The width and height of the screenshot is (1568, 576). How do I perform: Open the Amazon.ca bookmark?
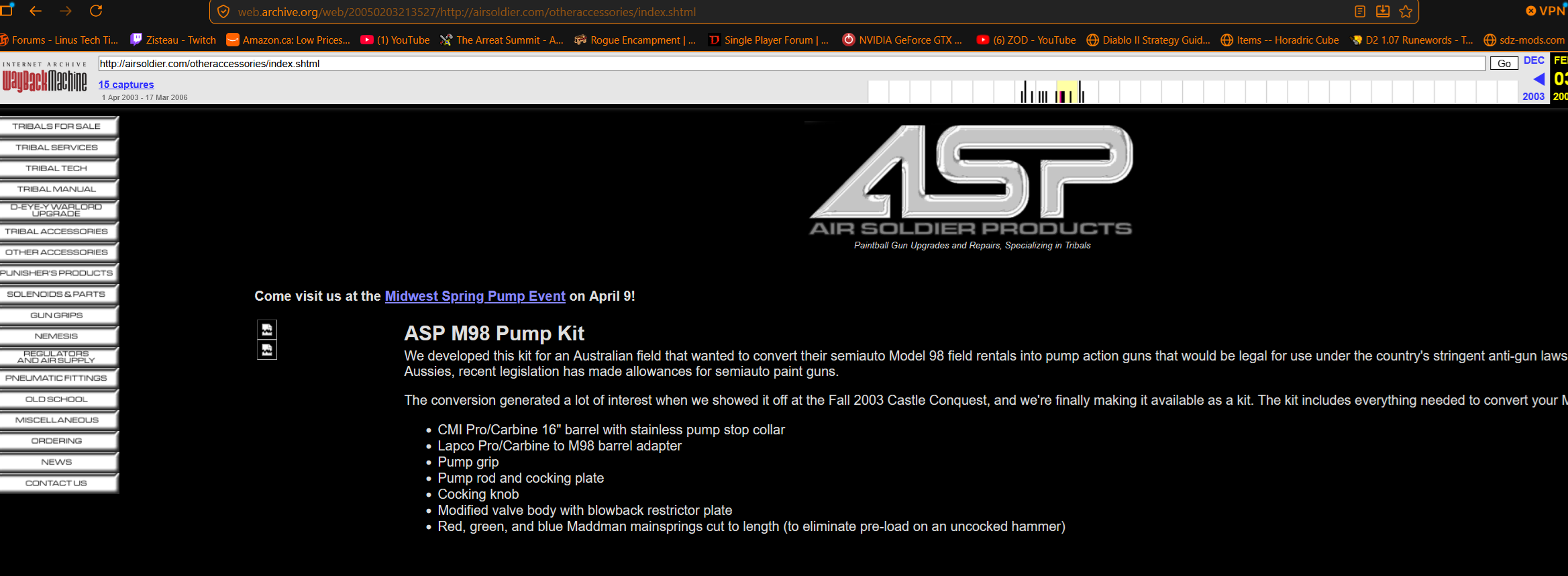[289, 40]
